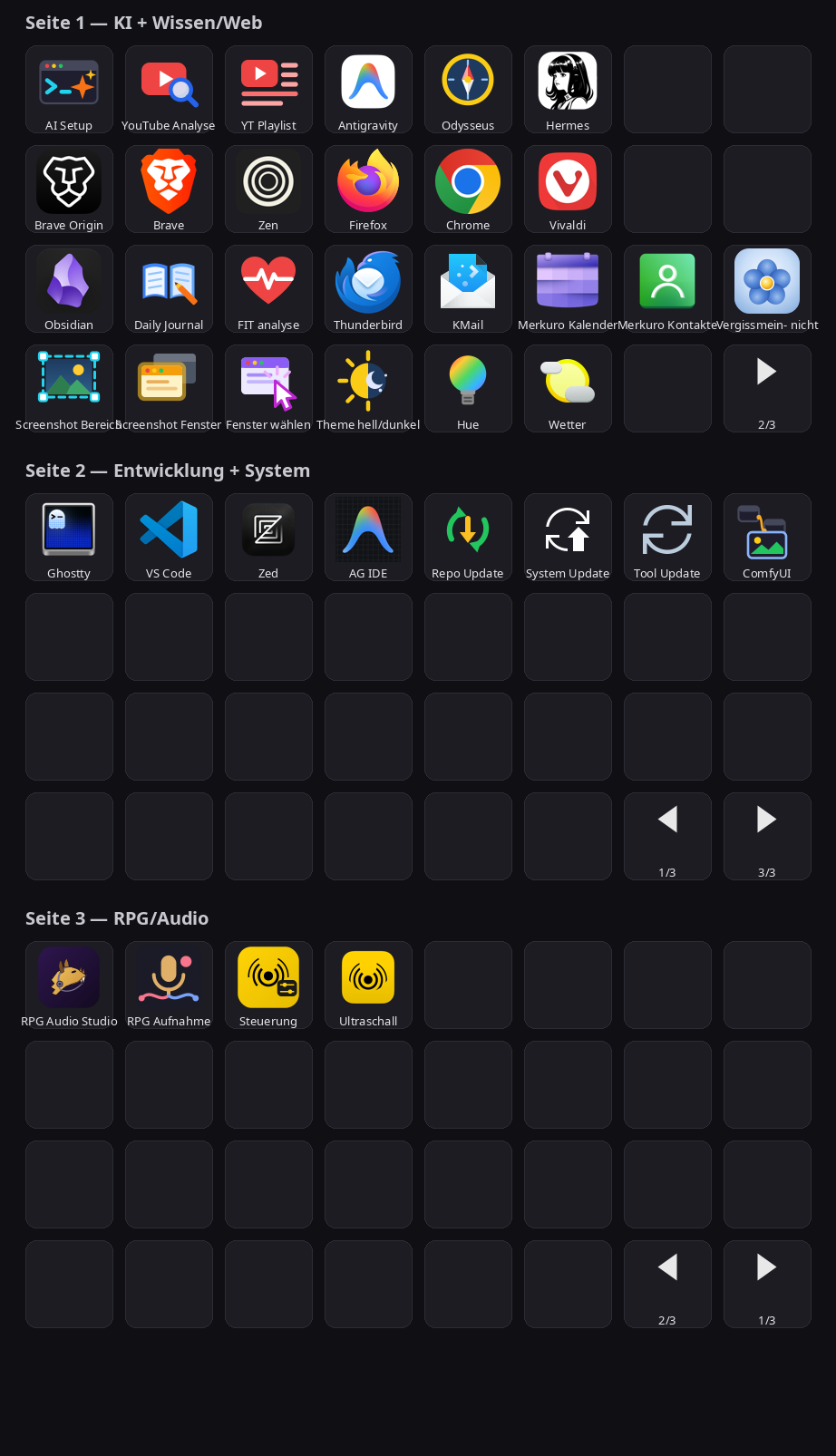Open Odysseus compass icon
The image size is (836, 1456).
coord(468,90)
